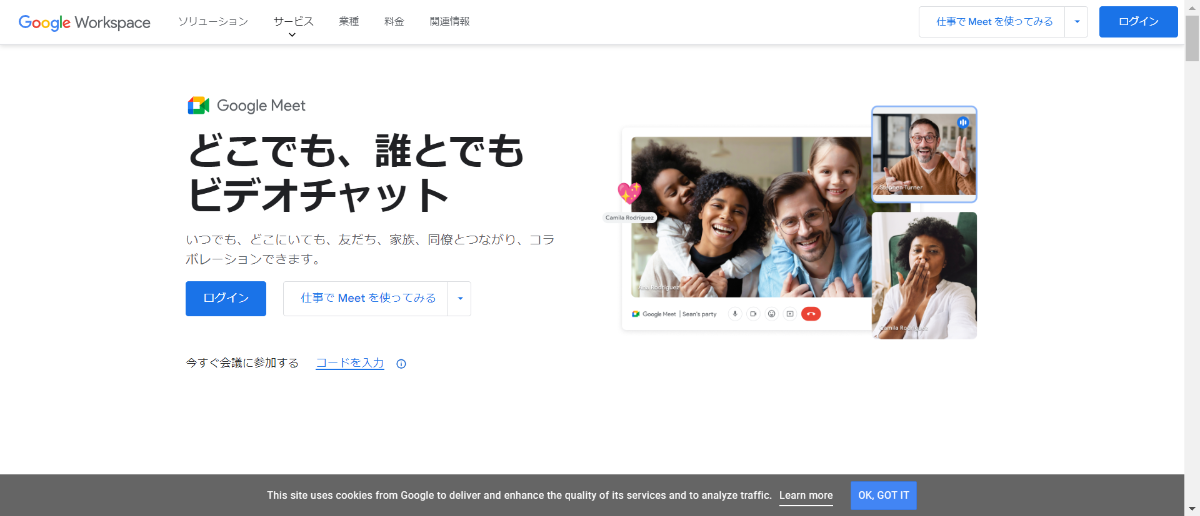This screenshot has height=516, width=1200.
Task: Click the camera icon in the illustration
Action: pyautogui.click(x=753, y=314)
